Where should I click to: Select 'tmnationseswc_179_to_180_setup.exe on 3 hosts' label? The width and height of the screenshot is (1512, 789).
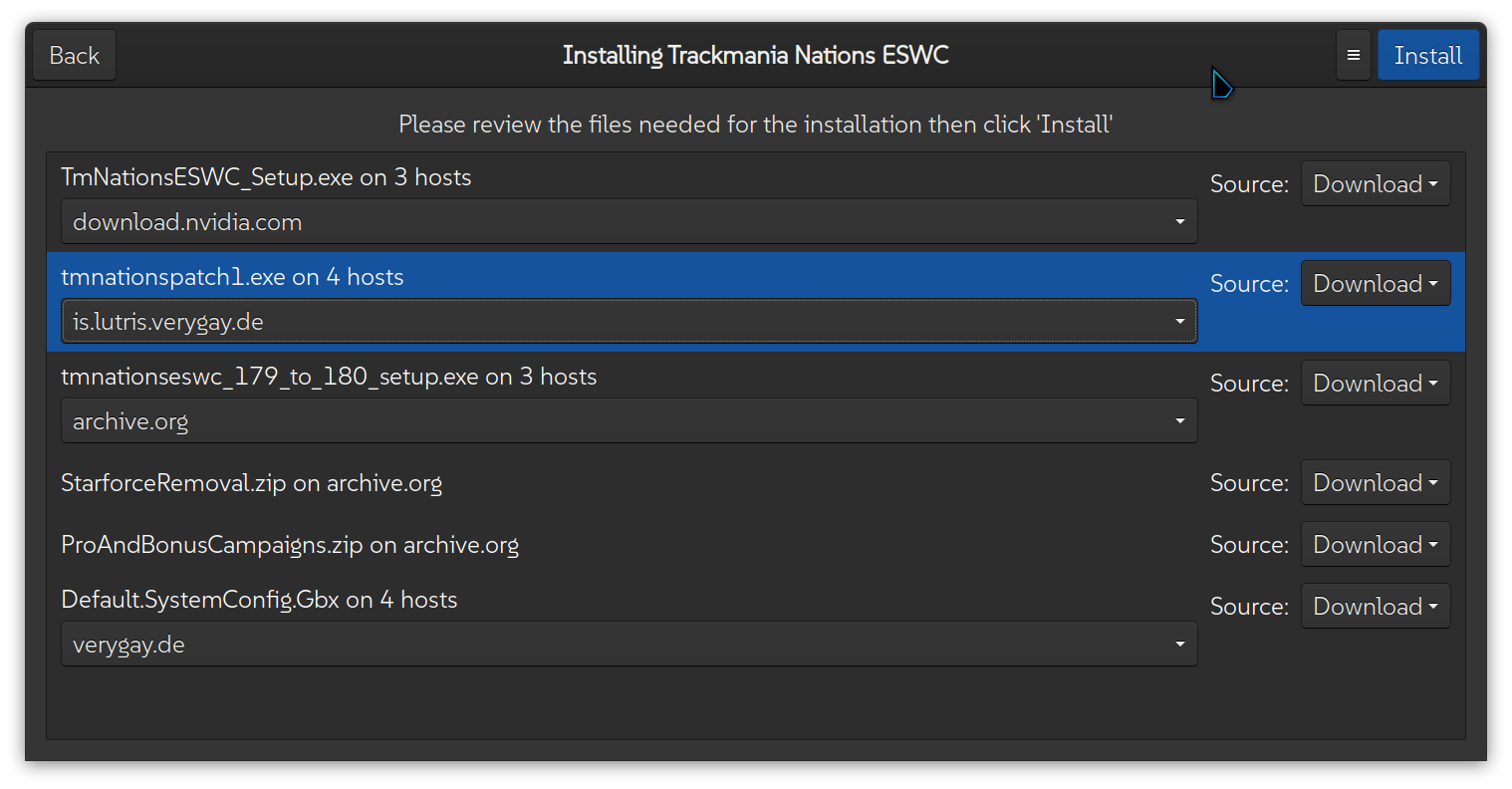click(329, 377)
